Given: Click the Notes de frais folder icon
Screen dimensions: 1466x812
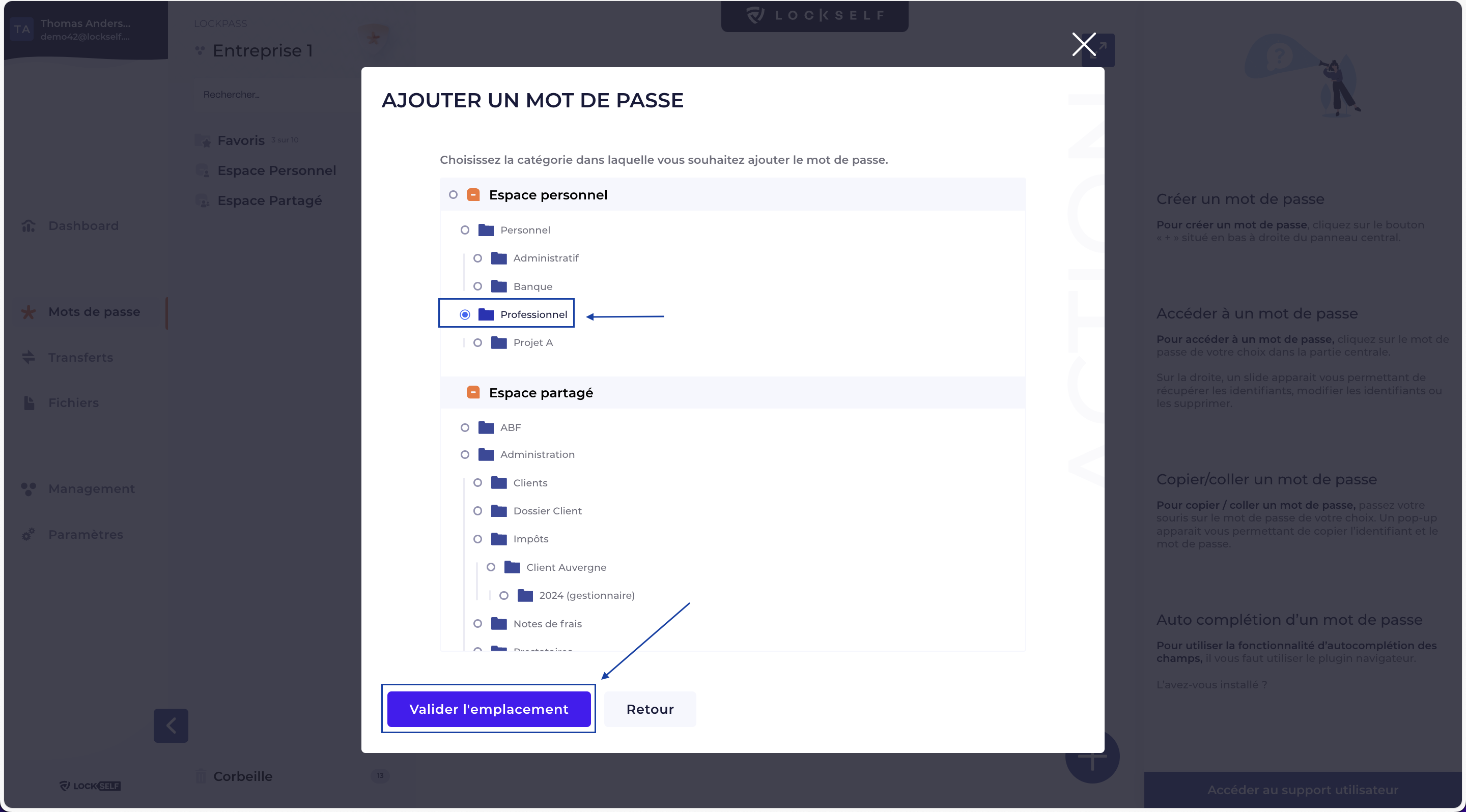Looking at the screenshot, I should point(499,623).
